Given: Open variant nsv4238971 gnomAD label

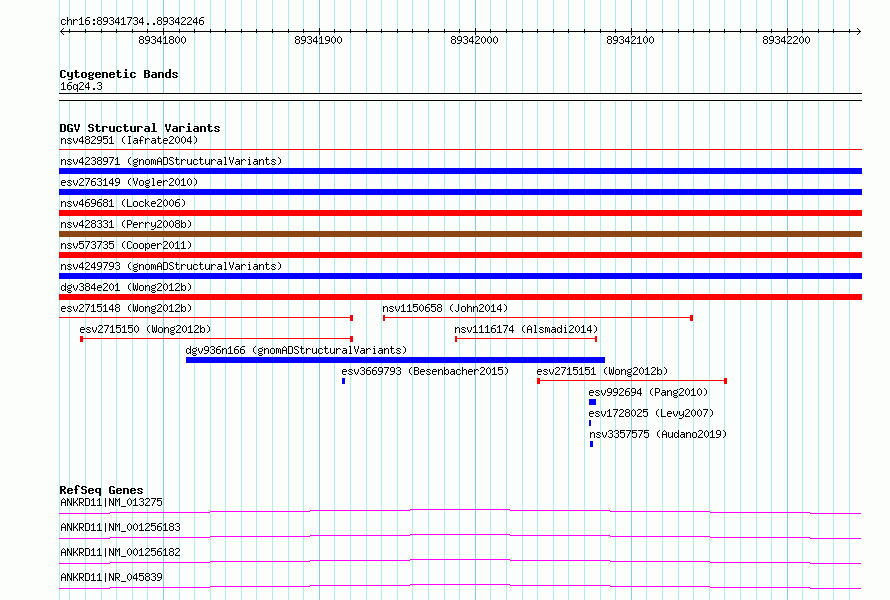Looking at the screenshot, I should (x=171, y=161).
